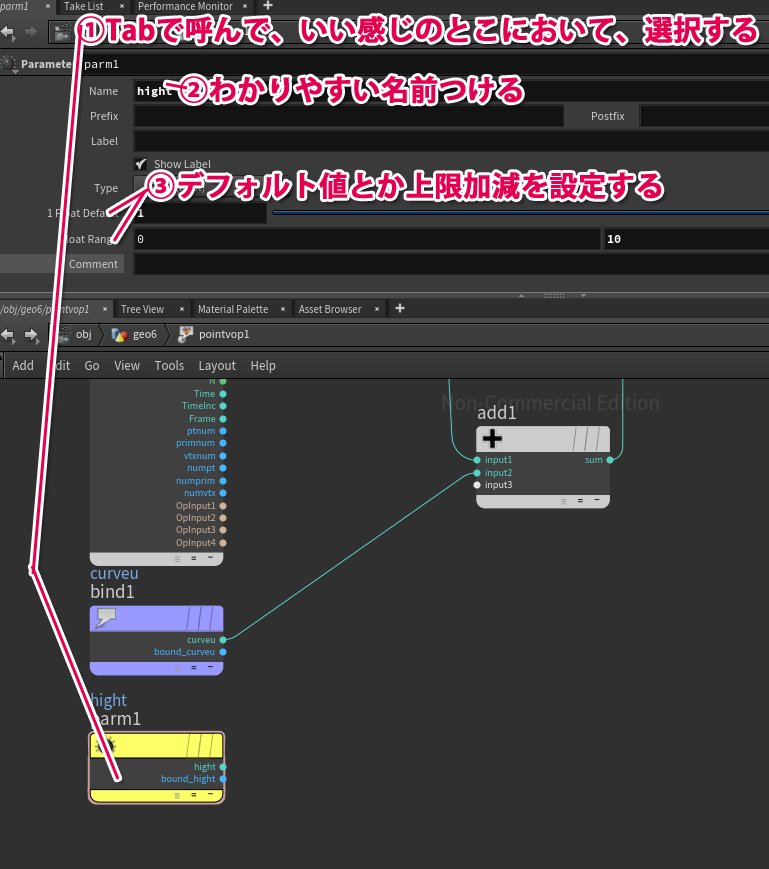769x869 pixels.
Task: Click the bound_curveu output connector
Action: (x=223, y=652)
